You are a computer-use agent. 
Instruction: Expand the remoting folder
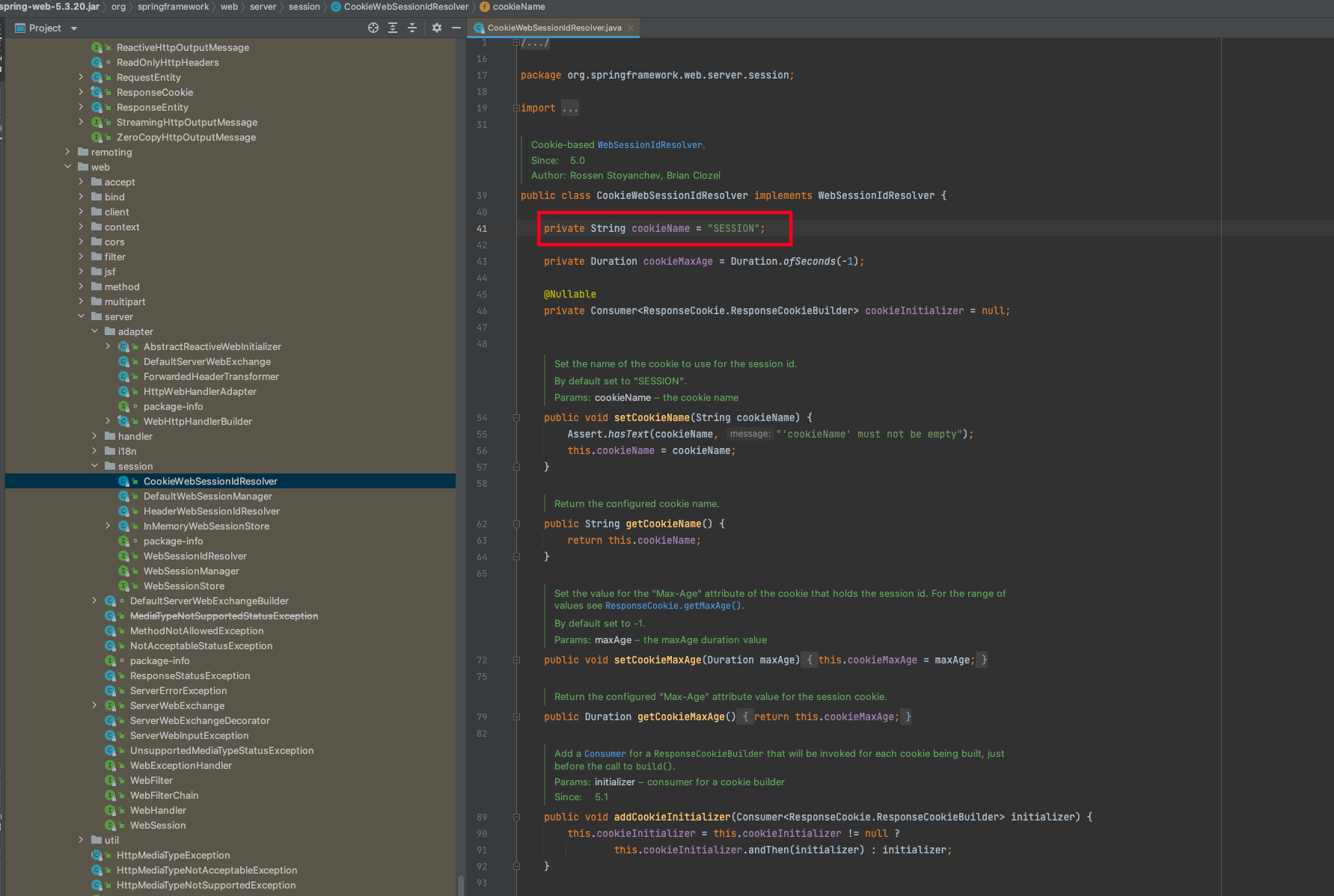[x=67, y=152]
